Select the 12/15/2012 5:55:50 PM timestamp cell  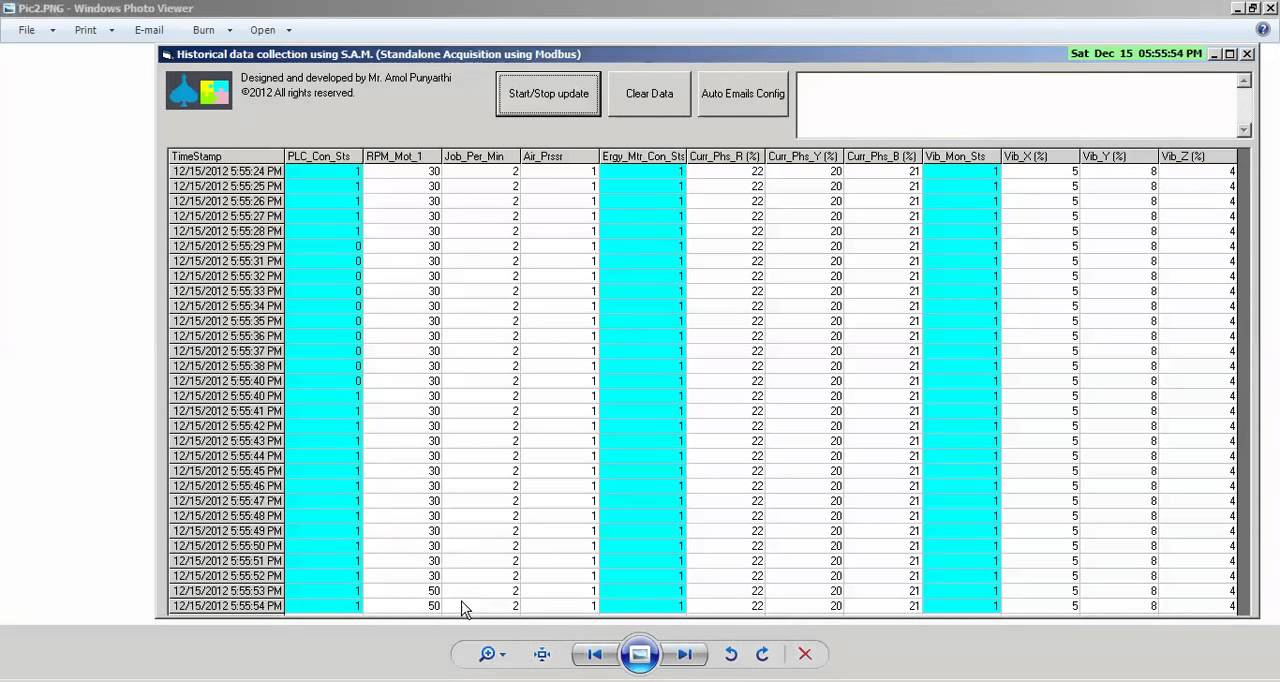[x=226, y=546]
